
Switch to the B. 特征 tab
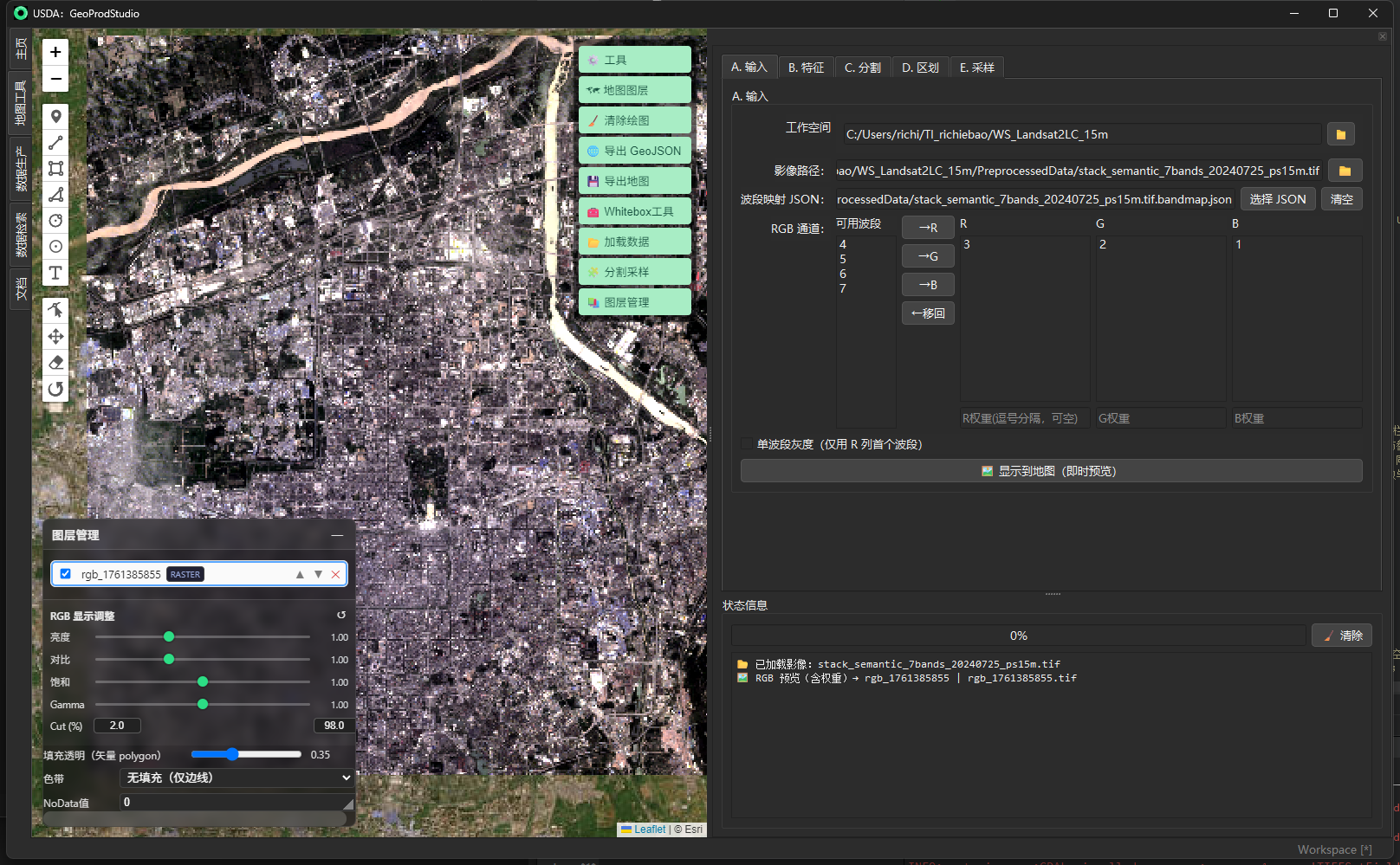click(806, 67)
